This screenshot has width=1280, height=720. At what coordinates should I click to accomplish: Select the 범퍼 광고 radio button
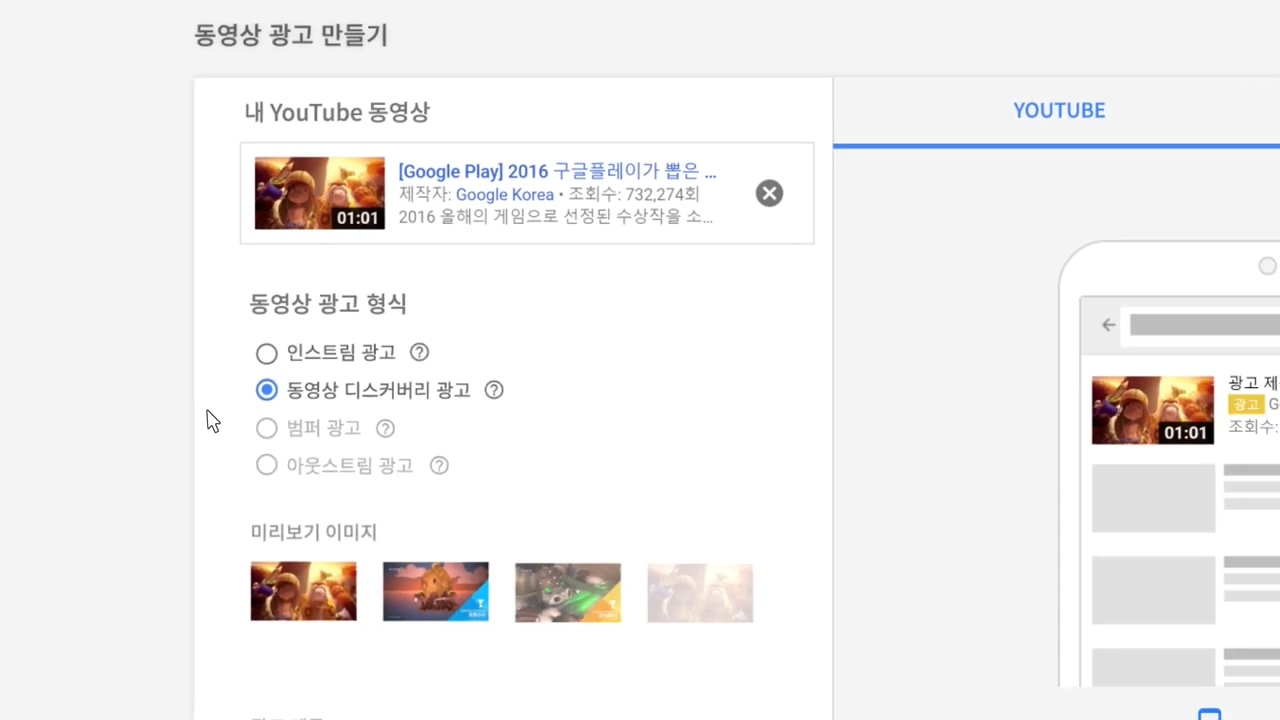click(266, 428)
